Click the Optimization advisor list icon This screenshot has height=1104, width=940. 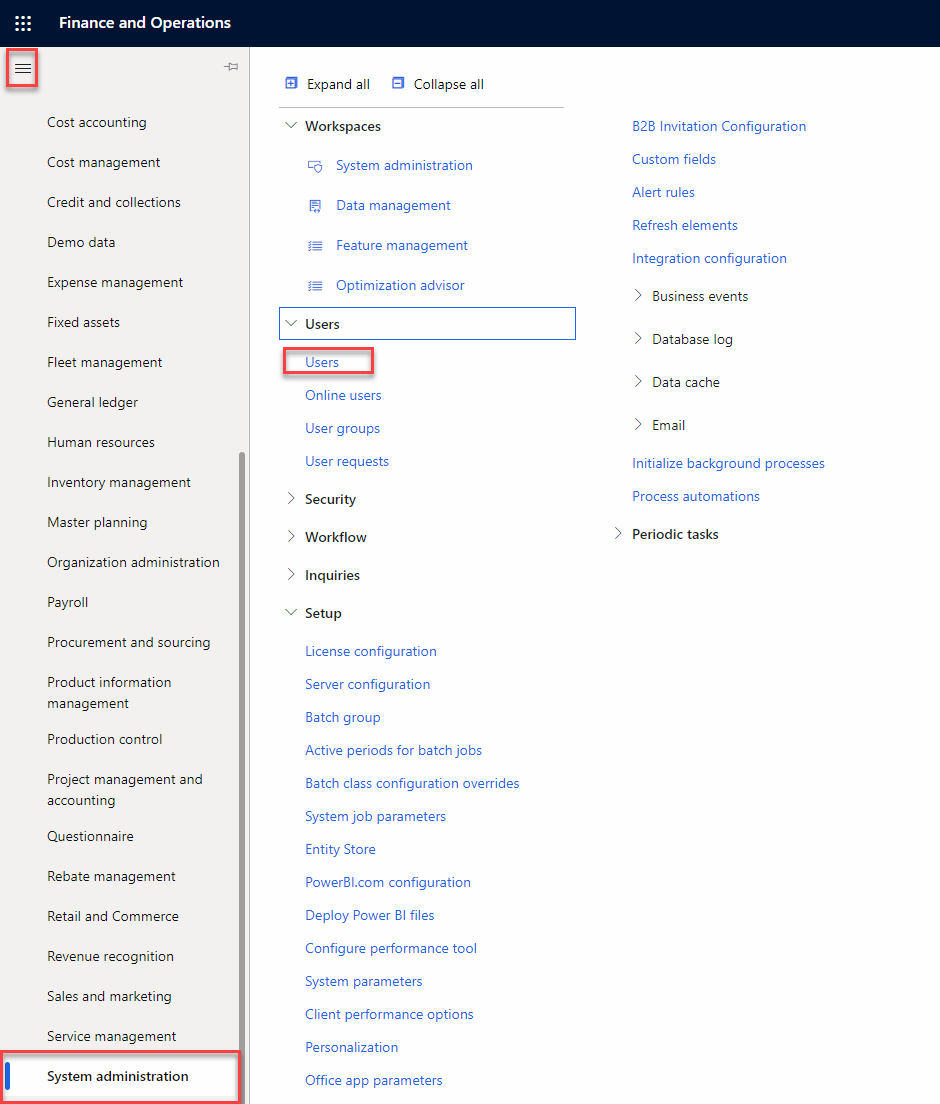coord(315,286)
